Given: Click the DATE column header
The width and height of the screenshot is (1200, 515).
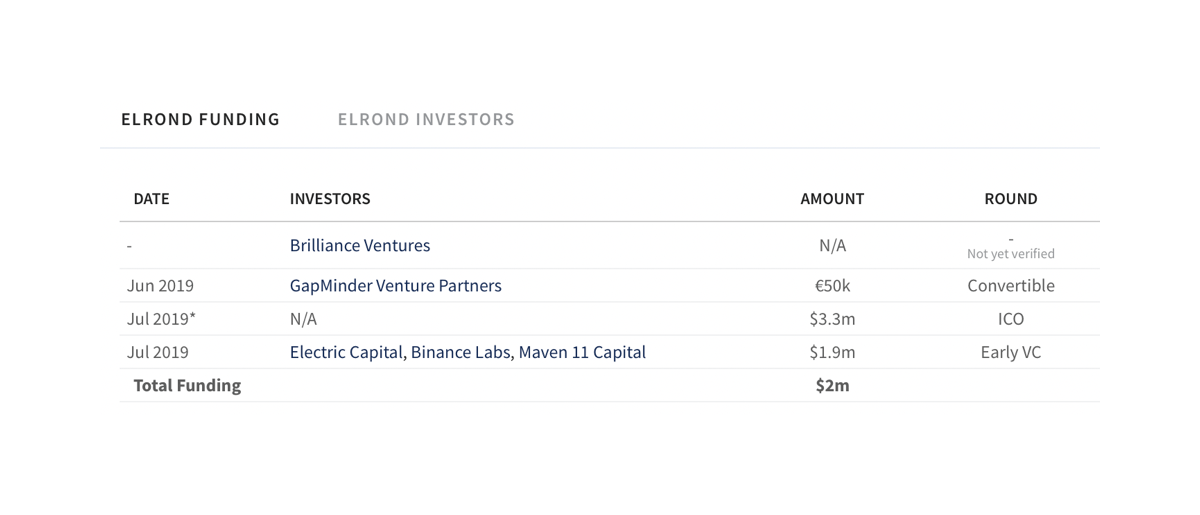Looking at the screenshot, I should tap(151, 199).
